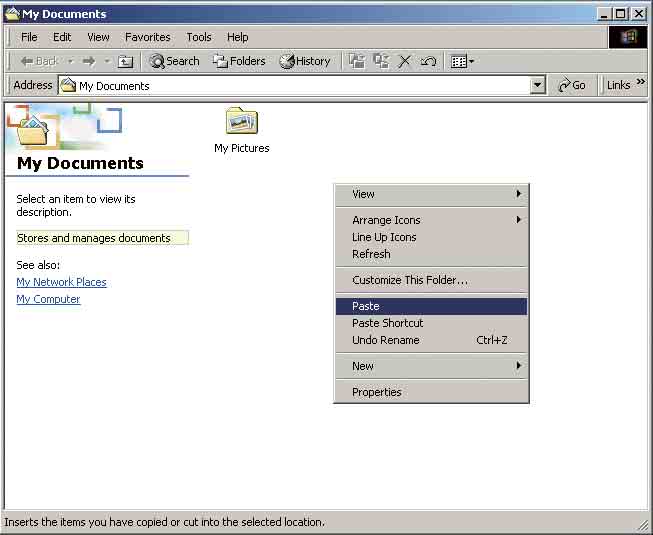Choose Customize This Folder
This screenshot has width=653, height=535.
coord(431,280)
